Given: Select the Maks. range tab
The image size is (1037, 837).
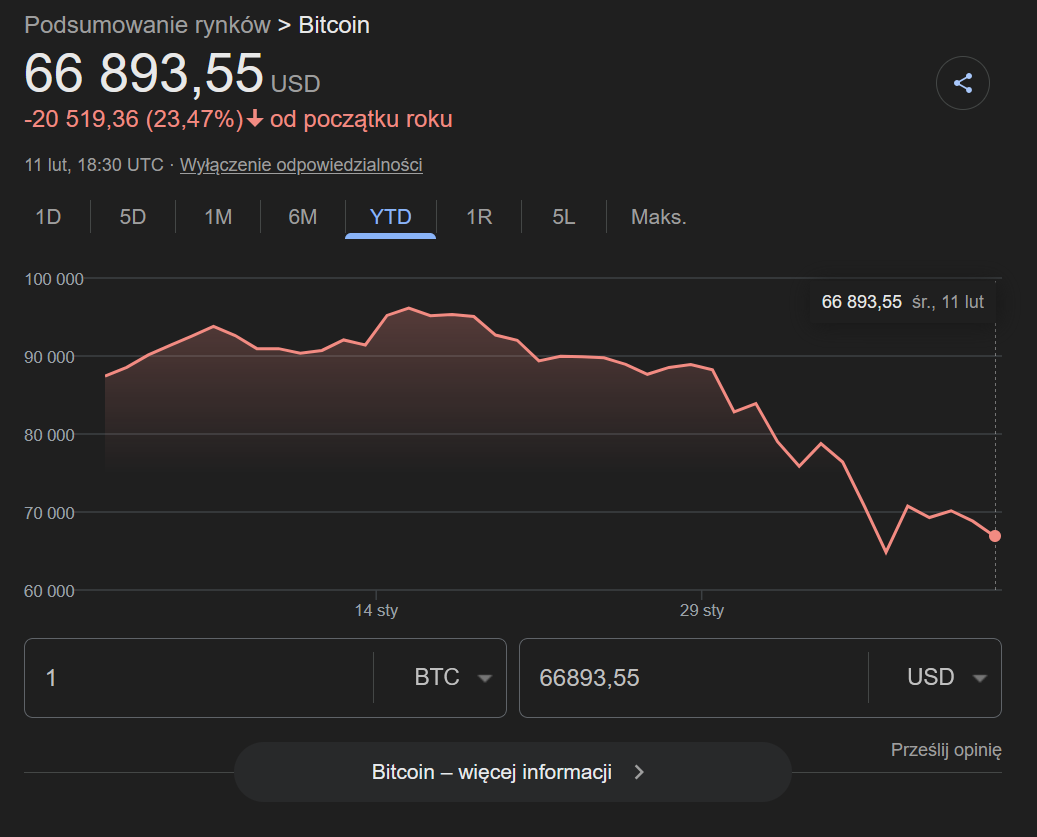Looking at the screenshot, I should (658, 216).
